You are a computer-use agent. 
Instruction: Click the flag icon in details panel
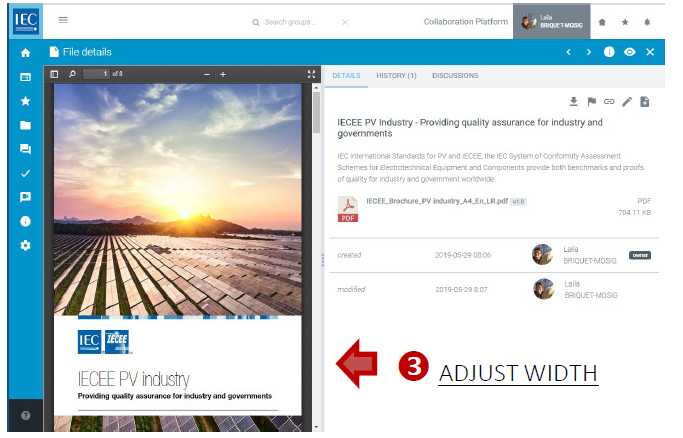(591, 101)
